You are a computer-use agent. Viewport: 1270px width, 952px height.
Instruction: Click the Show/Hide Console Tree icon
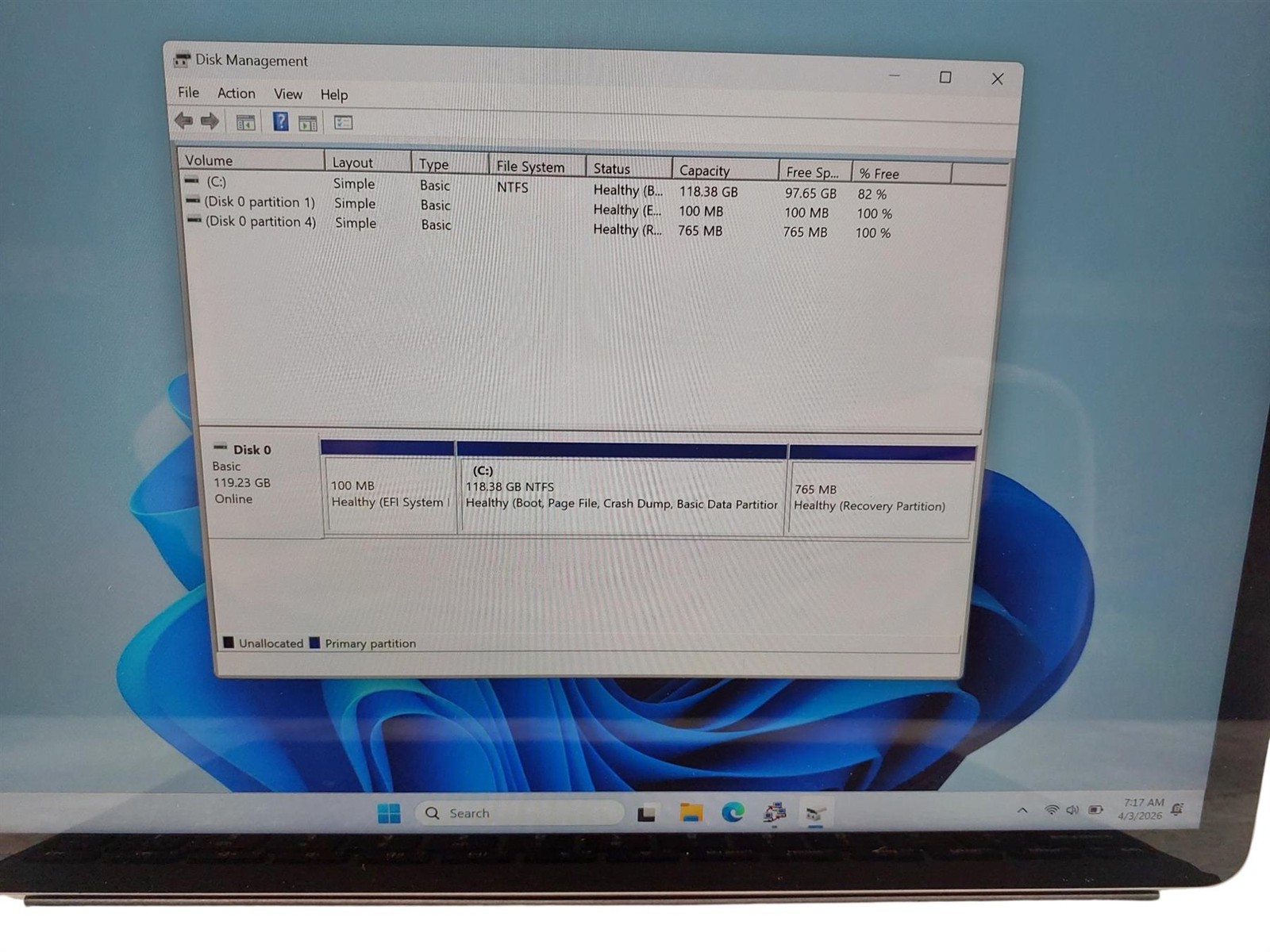246,122
